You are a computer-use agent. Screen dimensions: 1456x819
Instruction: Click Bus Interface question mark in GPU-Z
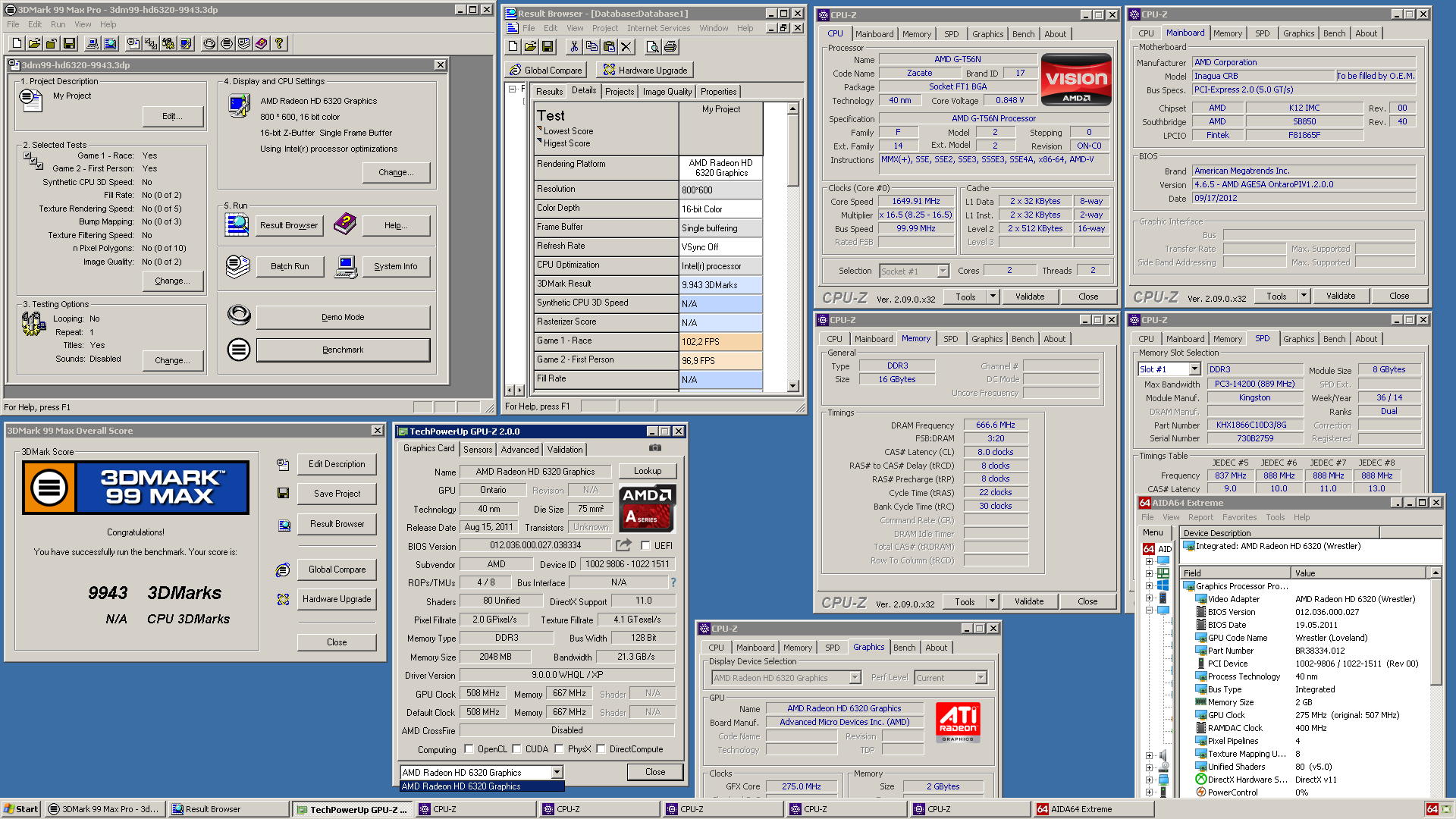point(673,582)
